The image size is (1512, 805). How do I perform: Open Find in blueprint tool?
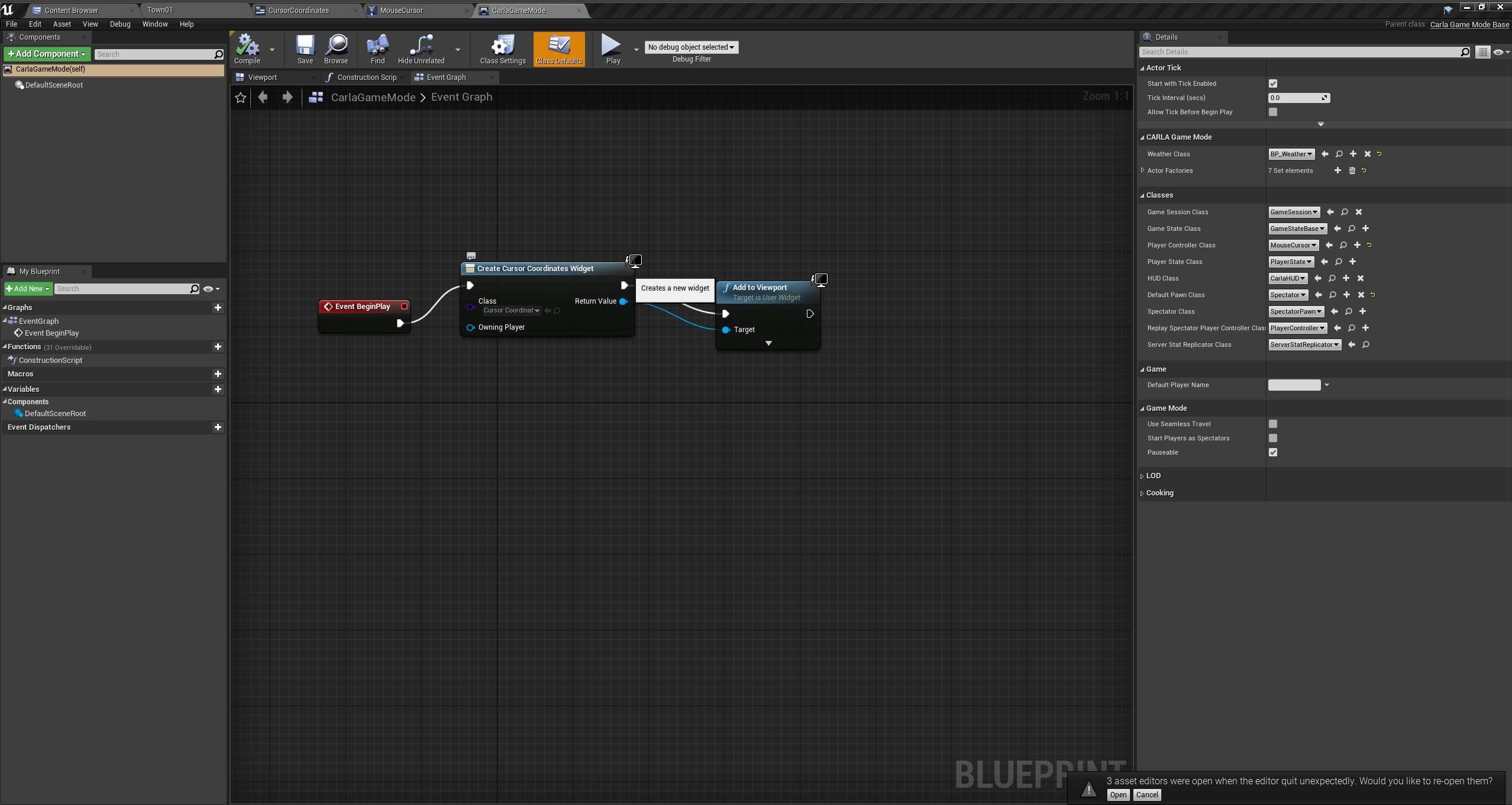377,46
